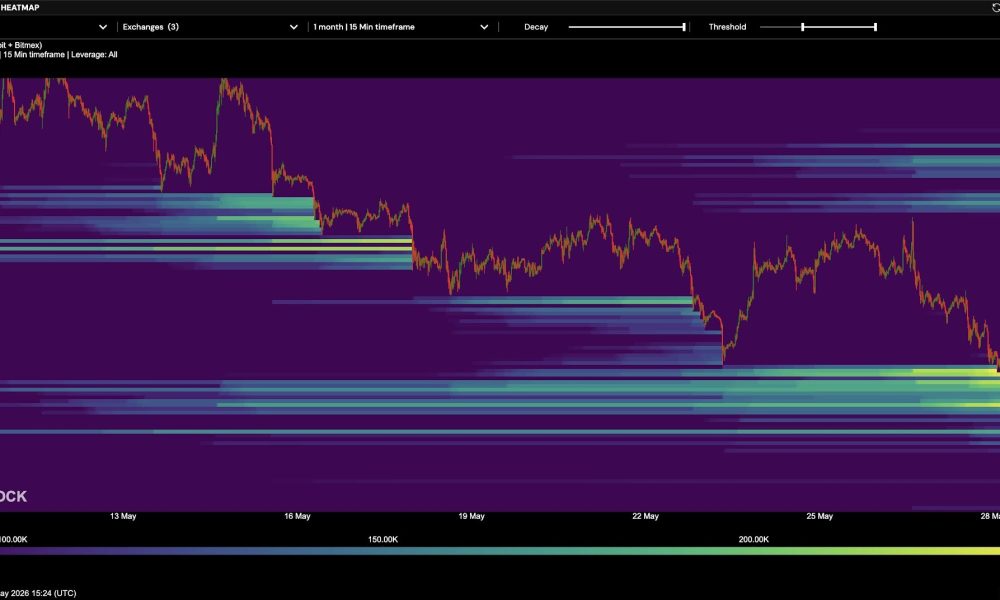Expand the leftmost dropdown chevron before Exchanges
The image size is (1000, 600).
(103, 27)
